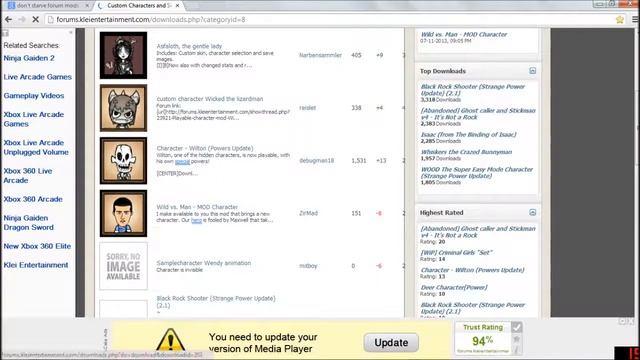Open Ghost caller and Stickman in Top Downloads
640x360 pixels.
[x=478, y=114]
